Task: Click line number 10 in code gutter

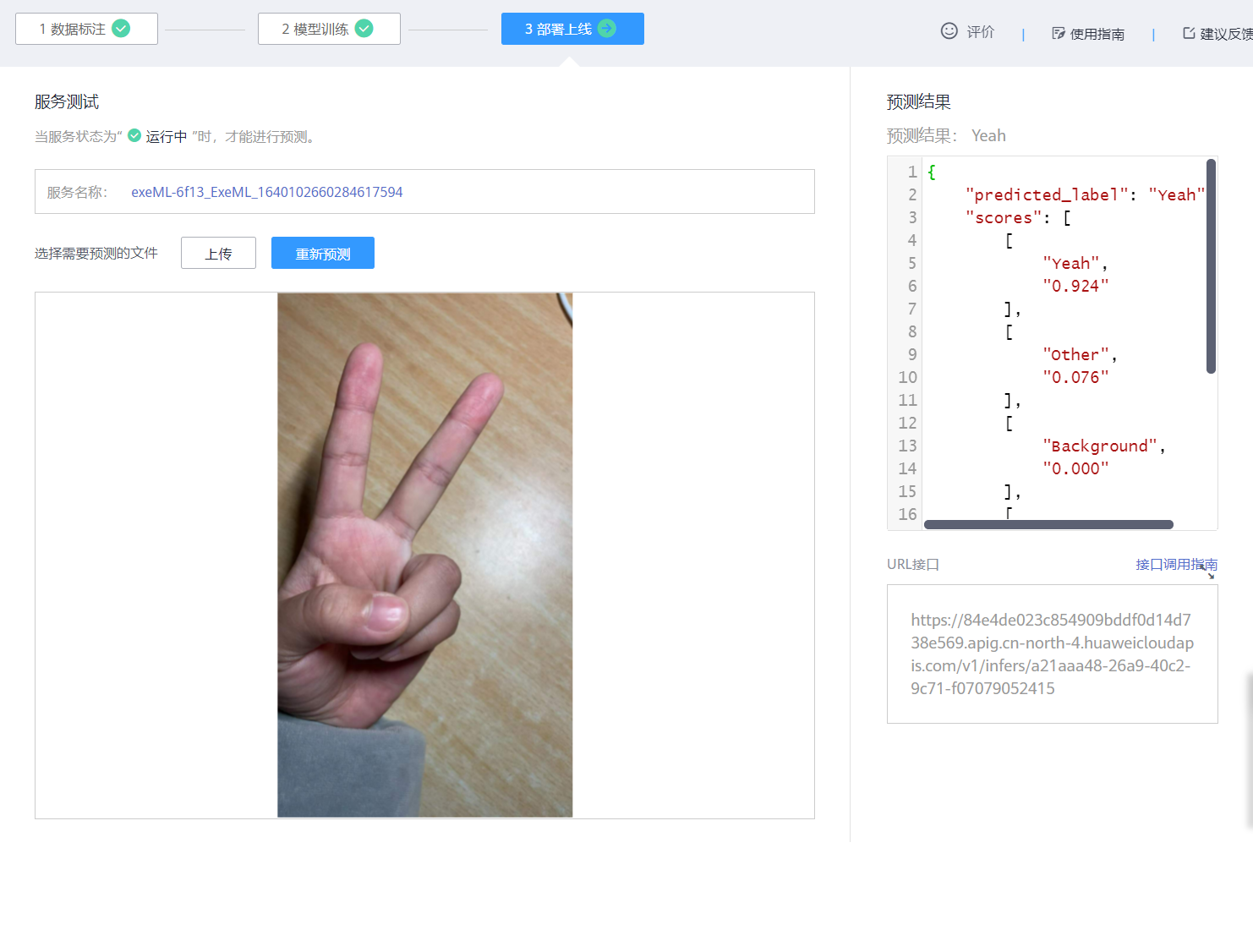Action: 907,377
